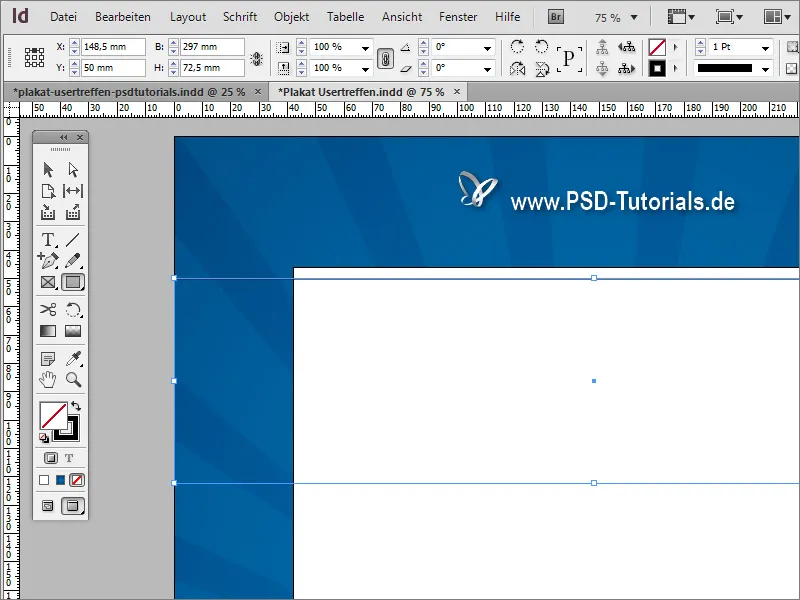Apply None button in toolbox
The width and height of the screenshot is (800, 600).
pos(77,480)
